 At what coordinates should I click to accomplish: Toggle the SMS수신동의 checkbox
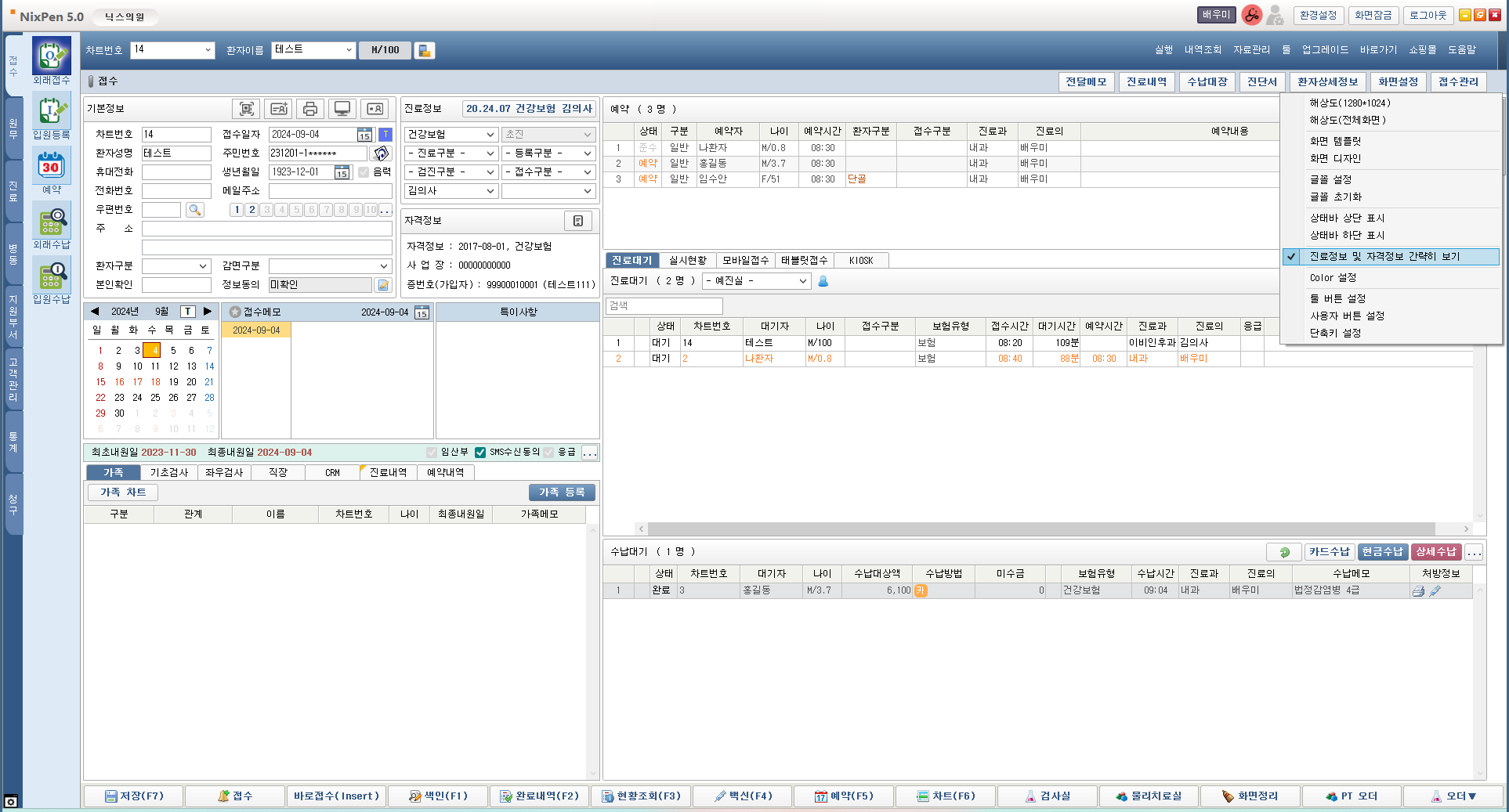click(x=480, y=453)
